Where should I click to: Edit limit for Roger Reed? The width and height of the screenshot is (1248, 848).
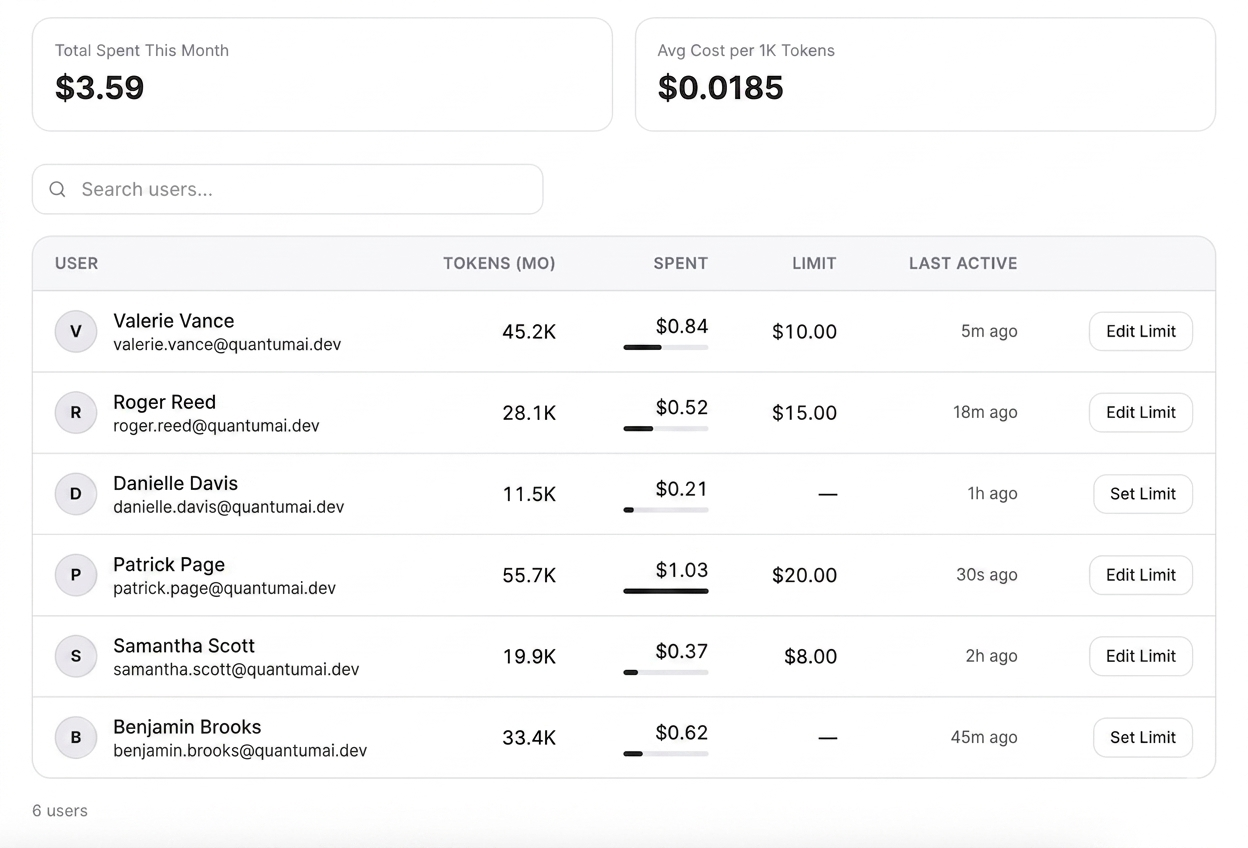1141,412
